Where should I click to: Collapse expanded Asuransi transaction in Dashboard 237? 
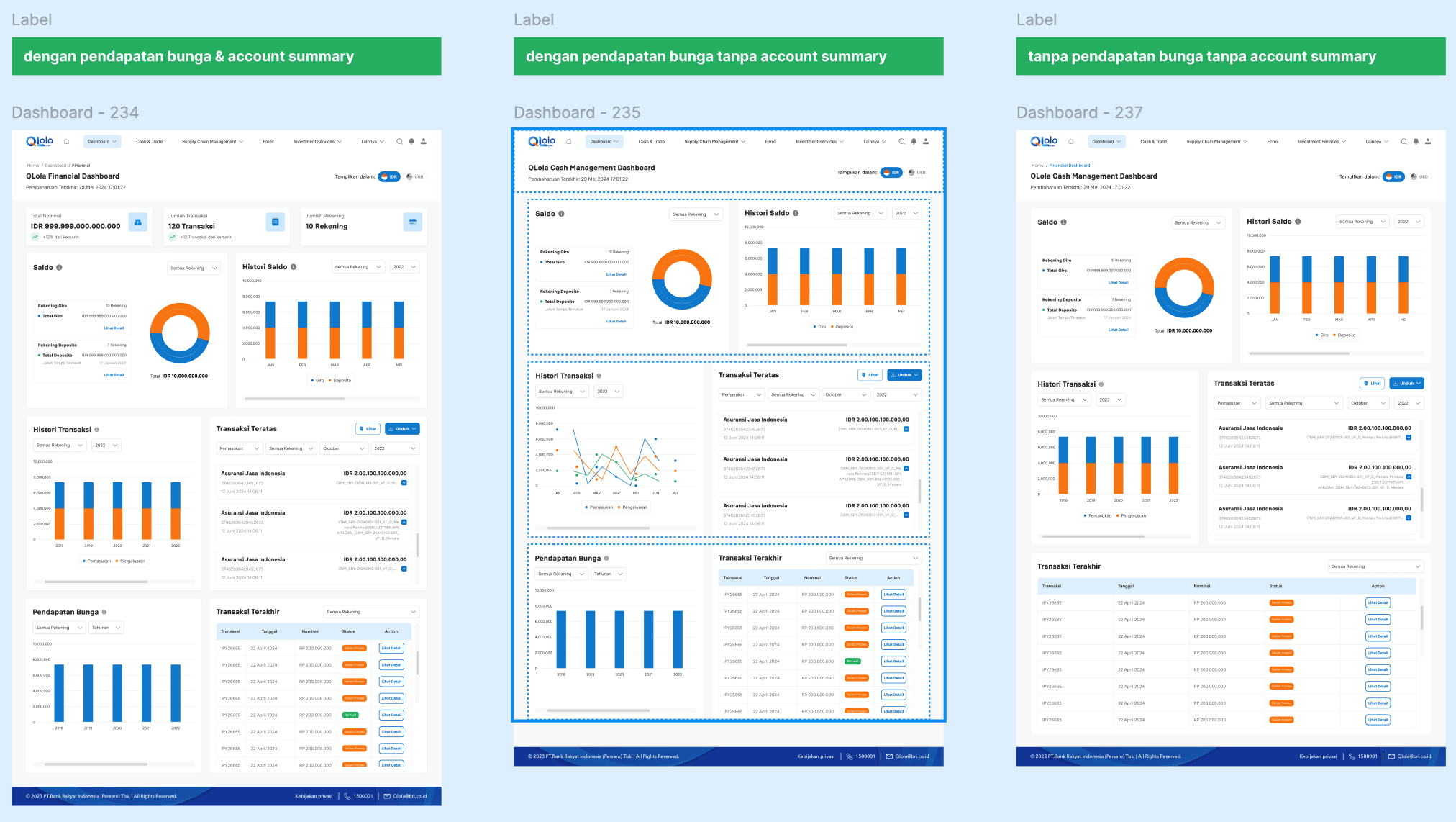tap(1409, 477)
